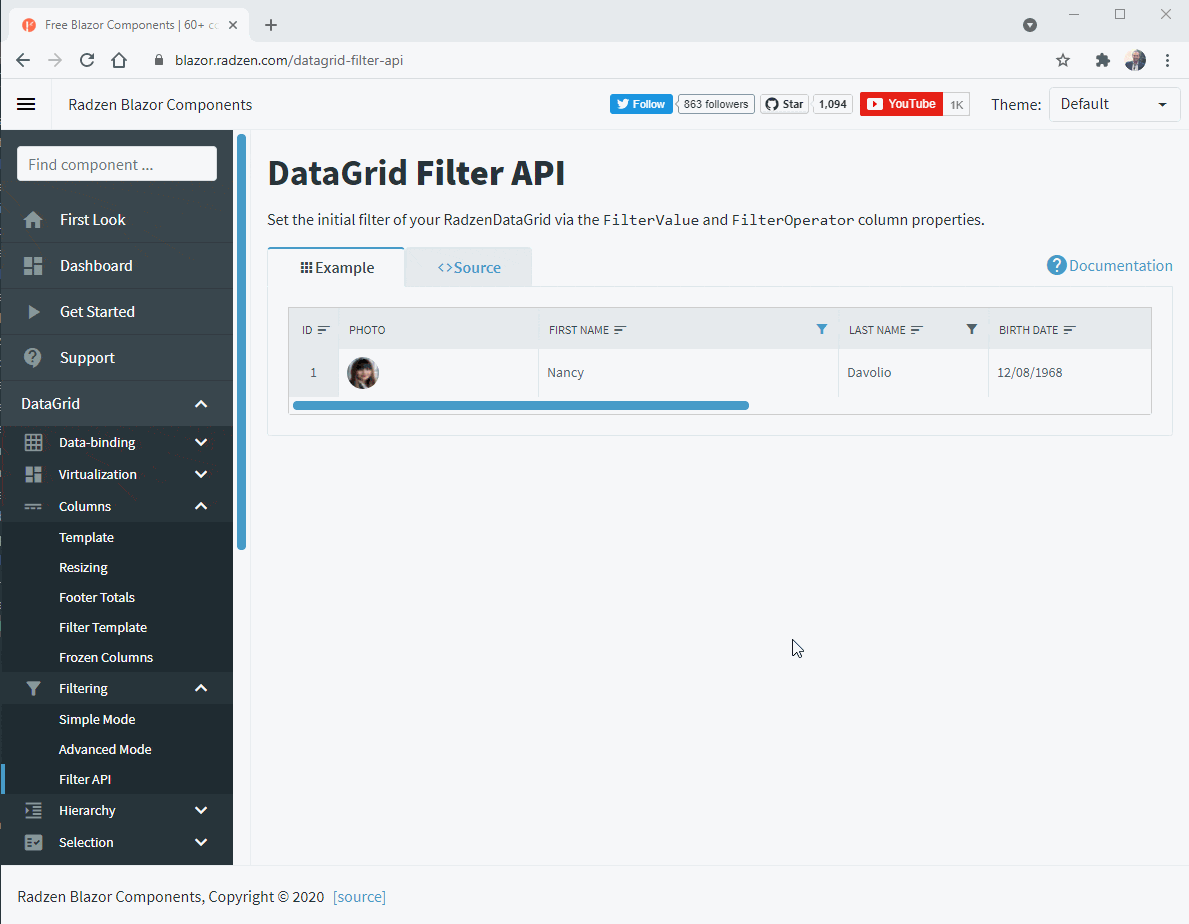
Task: Expand the Selection section chevron
Action: 201,842
